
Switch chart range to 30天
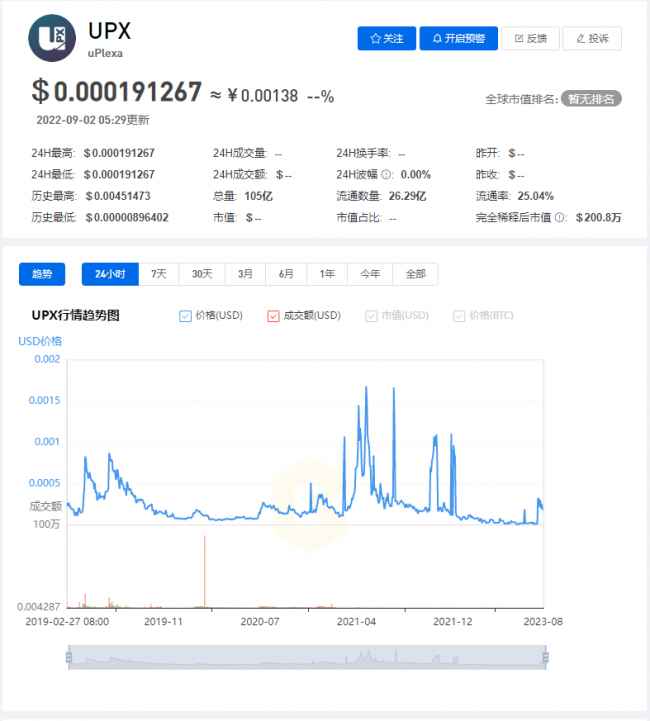coord(202,274)
